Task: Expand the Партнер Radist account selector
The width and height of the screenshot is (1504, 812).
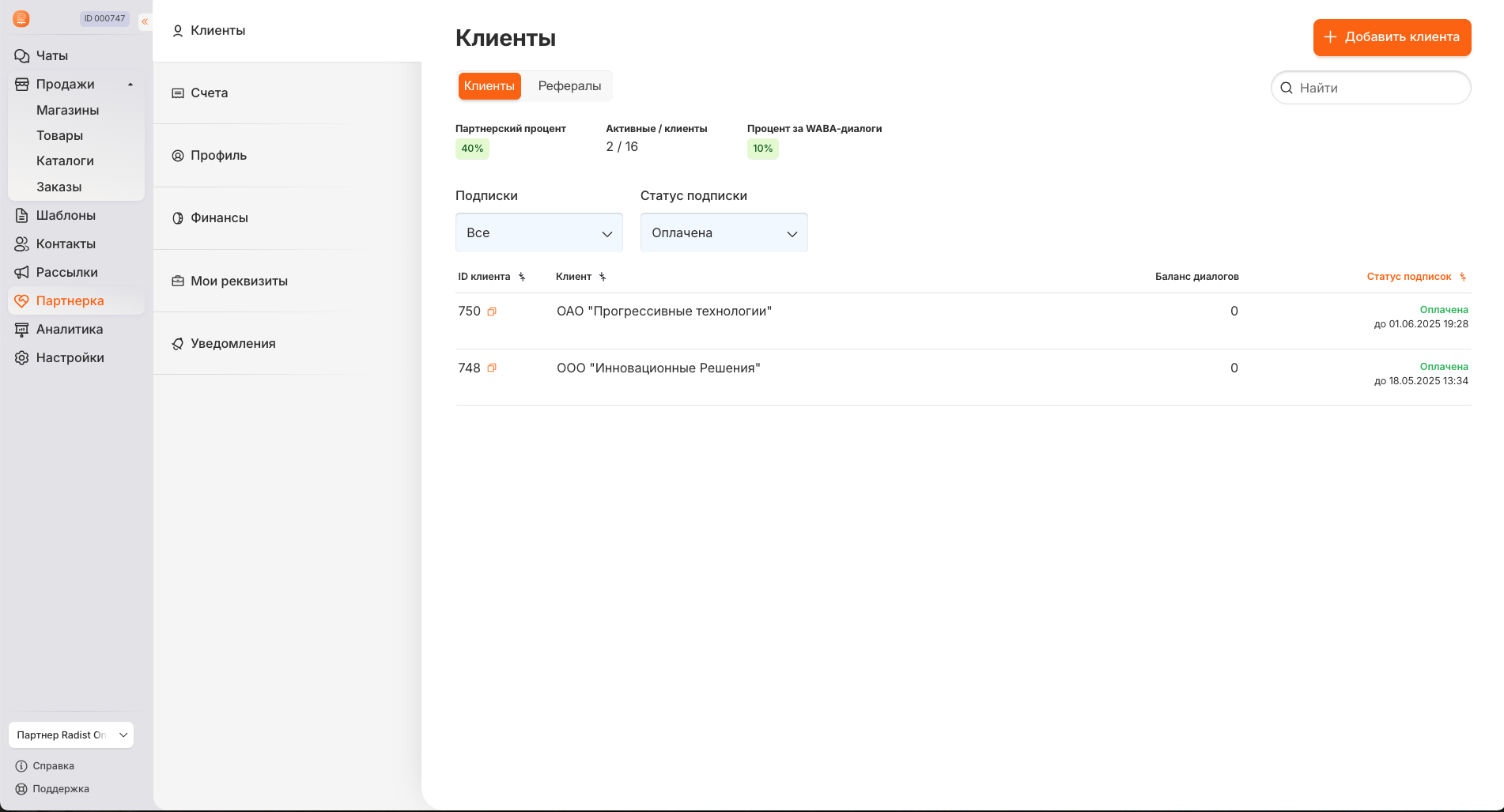Action: click(71, 735)
